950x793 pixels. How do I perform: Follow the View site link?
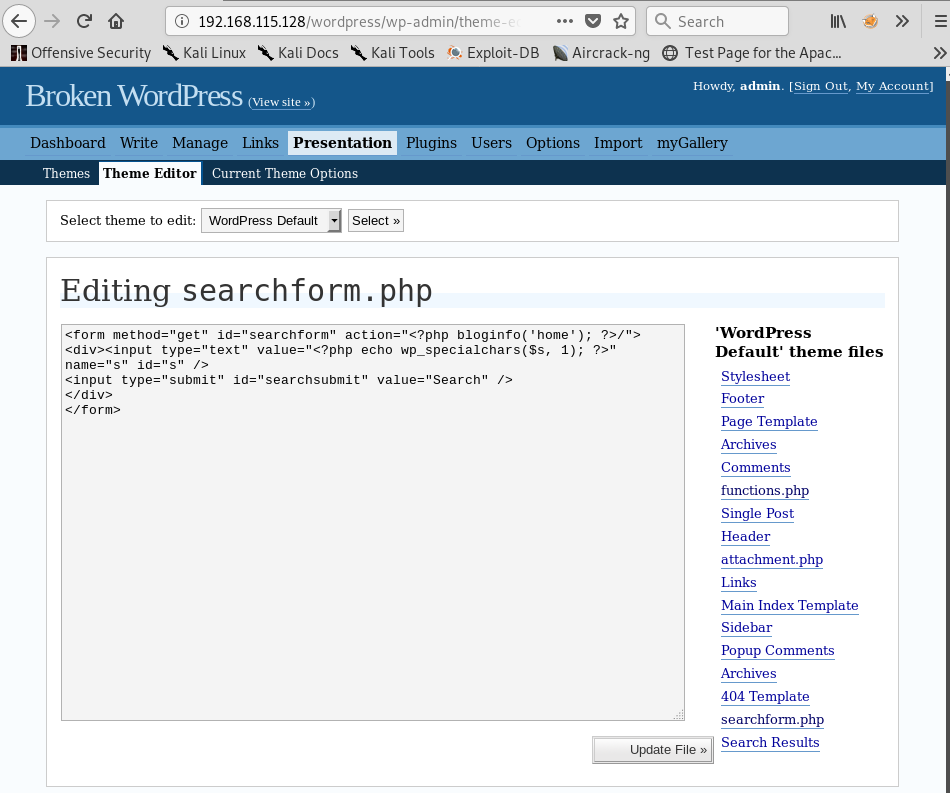(x=282, y=102)
